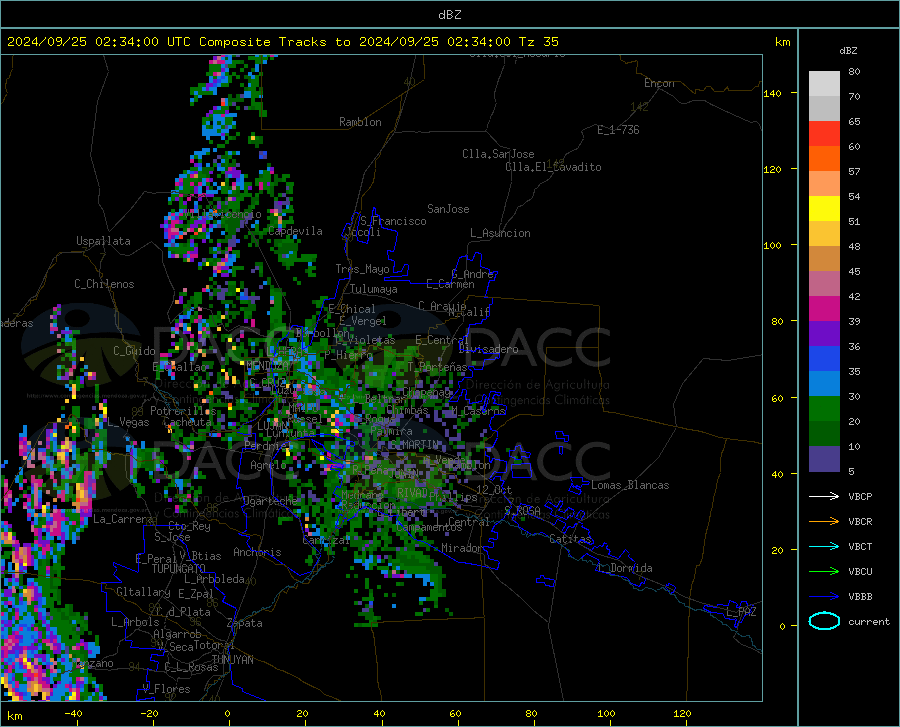Click the L_Asuncion map label

coord(500,233)
